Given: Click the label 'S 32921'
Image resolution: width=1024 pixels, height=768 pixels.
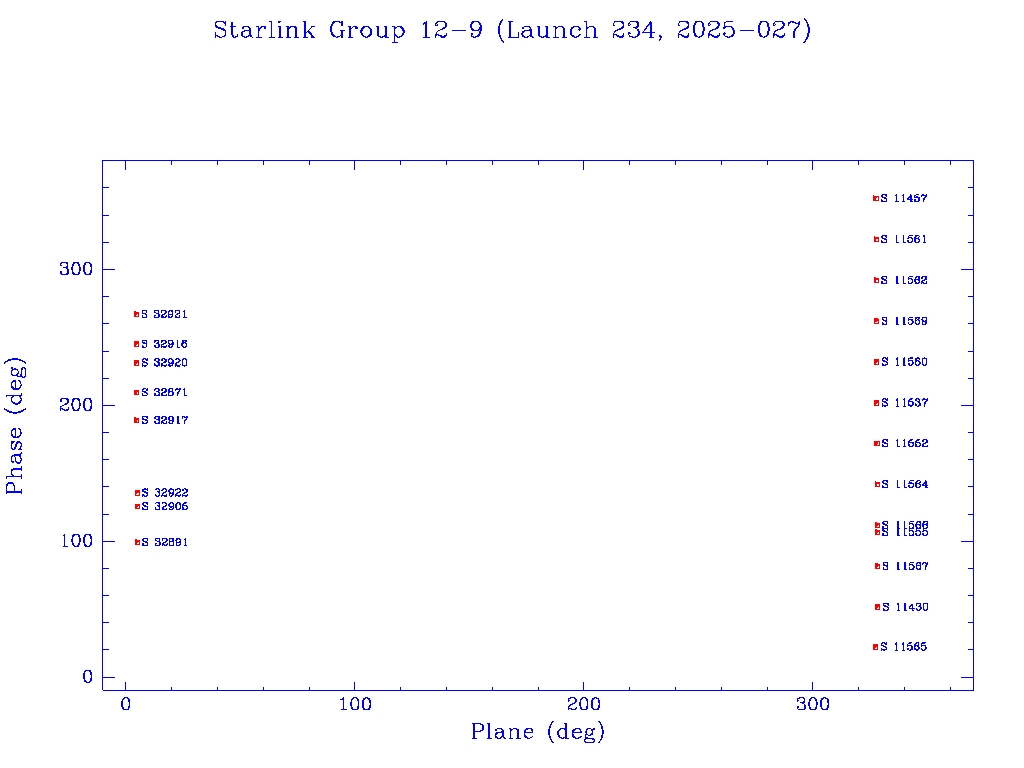Looking at the screenshot, I should point(165,314).
